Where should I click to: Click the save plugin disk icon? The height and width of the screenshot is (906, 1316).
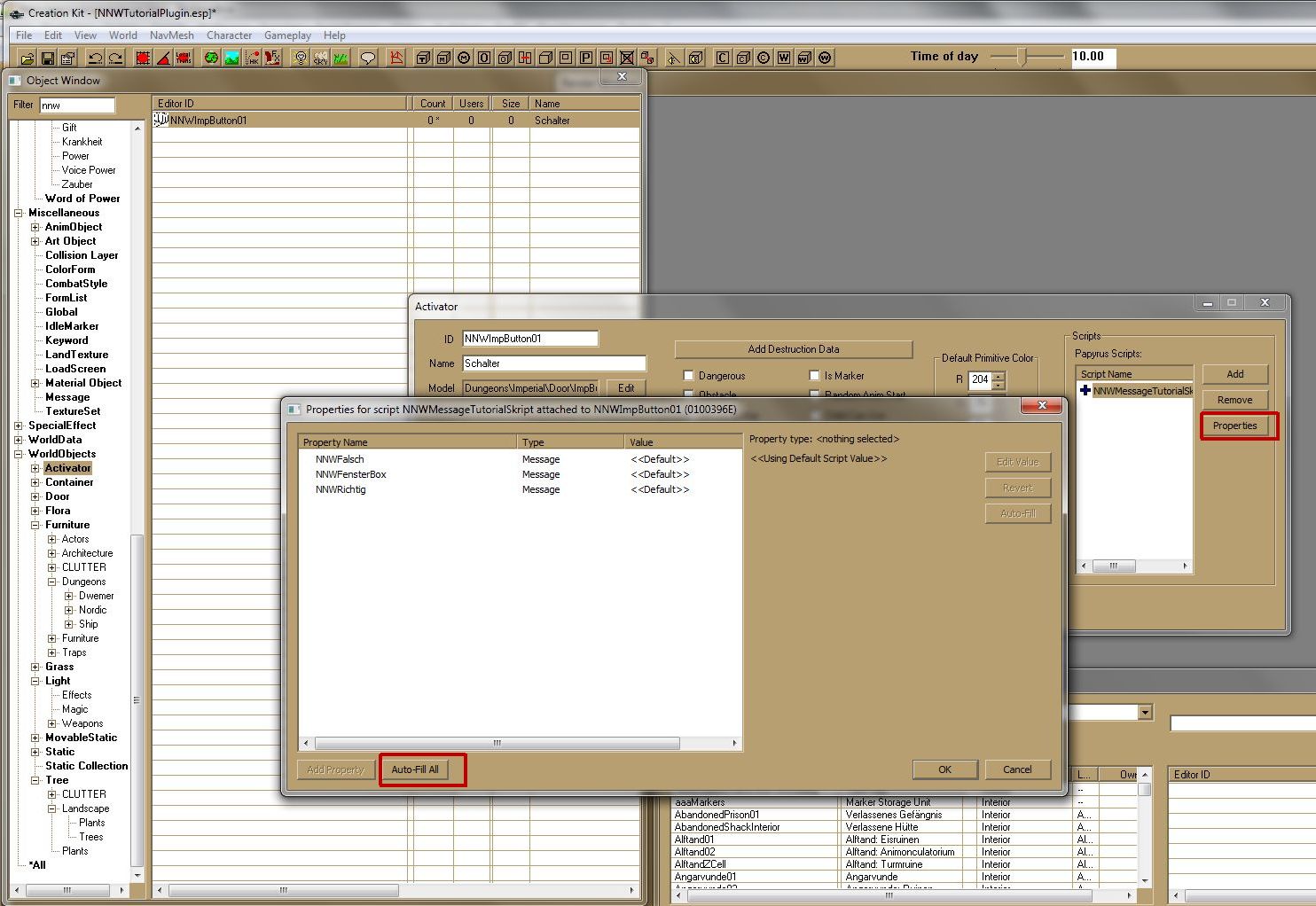coord(47,59)
